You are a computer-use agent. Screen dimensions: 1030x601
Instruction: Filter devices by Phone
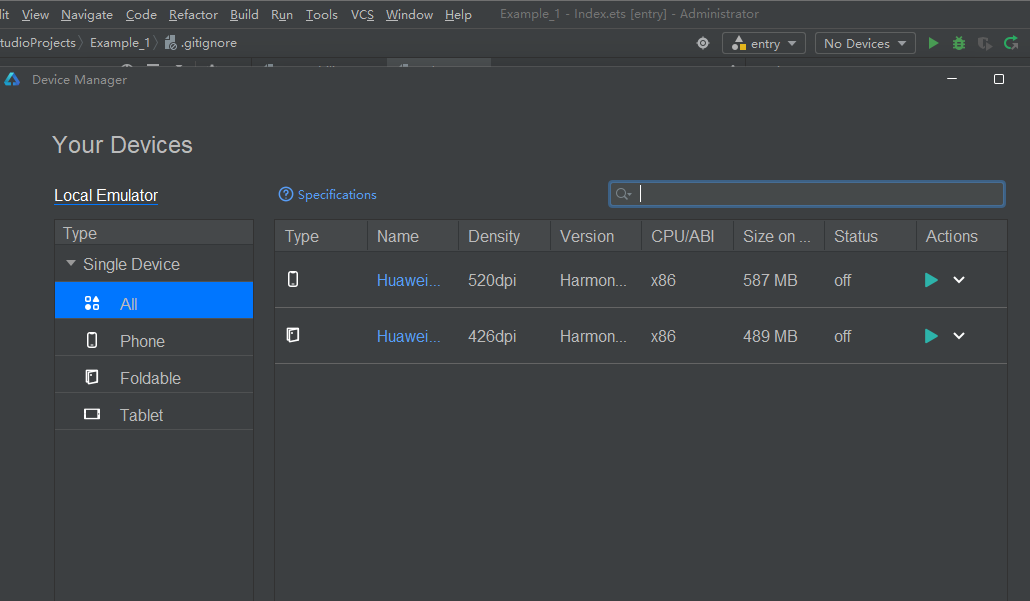(154, 338)
